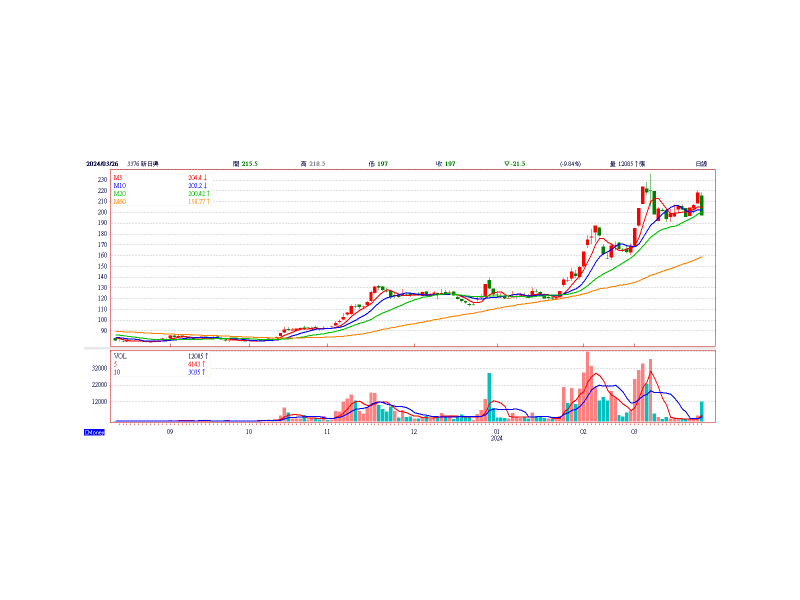
Task: Click the opening price 215.5 in header
Action: pyautogui.click(x=246, y=163)
